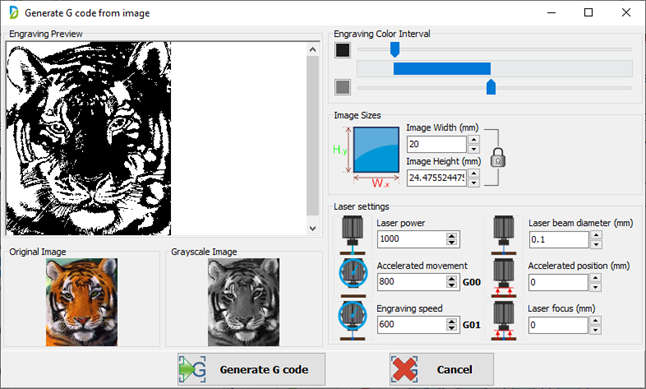The height and width of the screenshot is (389, 646).
Task: Click the blue color interval range bar
Action: pos(442,68)
